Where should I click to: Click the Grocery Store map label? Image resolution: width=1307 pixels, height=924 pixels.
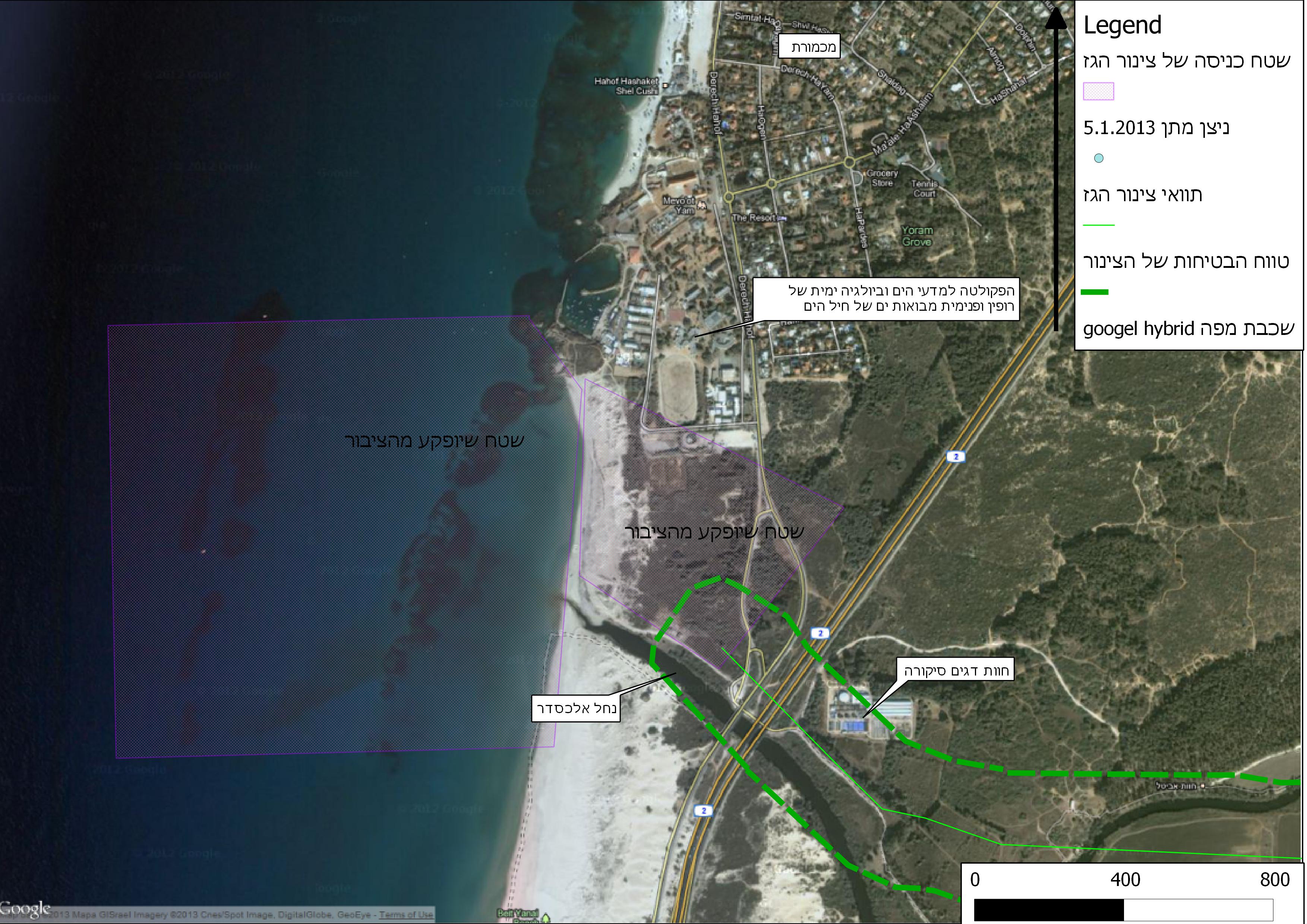882,177
